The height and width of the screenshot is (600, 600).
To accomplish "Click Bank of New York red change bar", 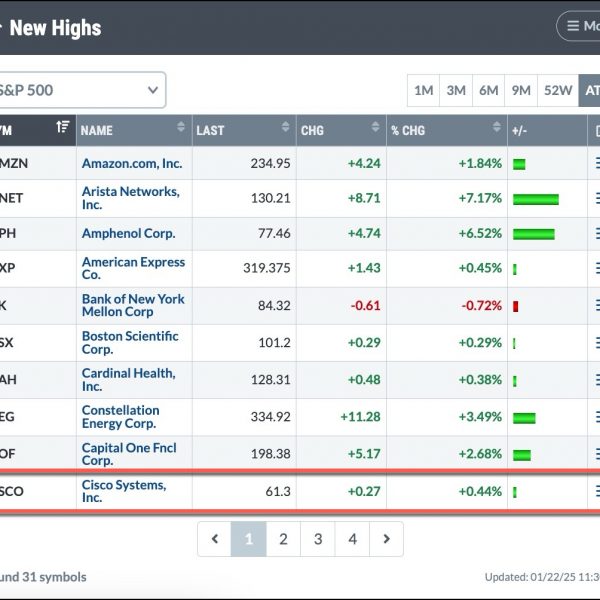I will click(515, 307).
